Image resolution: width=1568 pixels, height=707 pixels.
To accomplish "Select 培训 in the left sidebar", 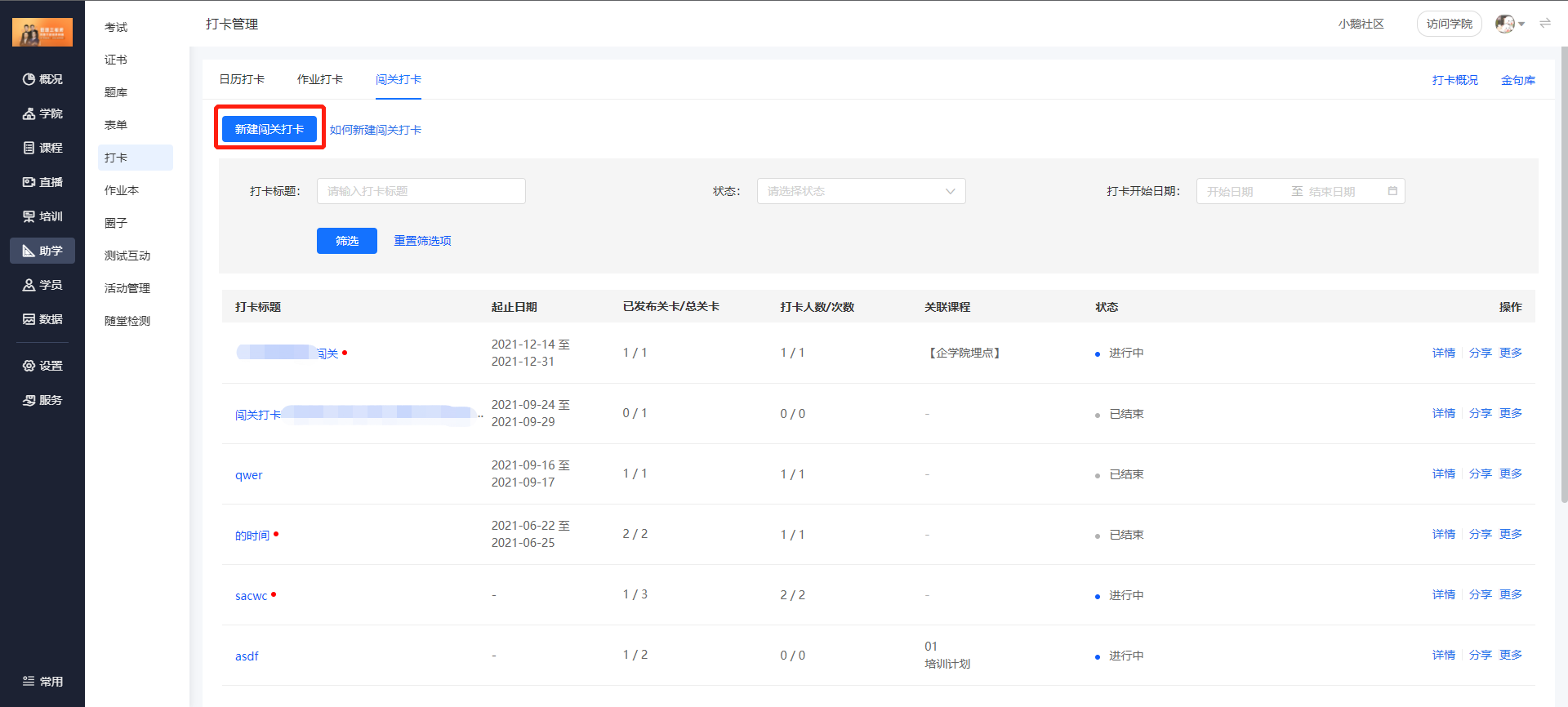I will pos(42,216).
